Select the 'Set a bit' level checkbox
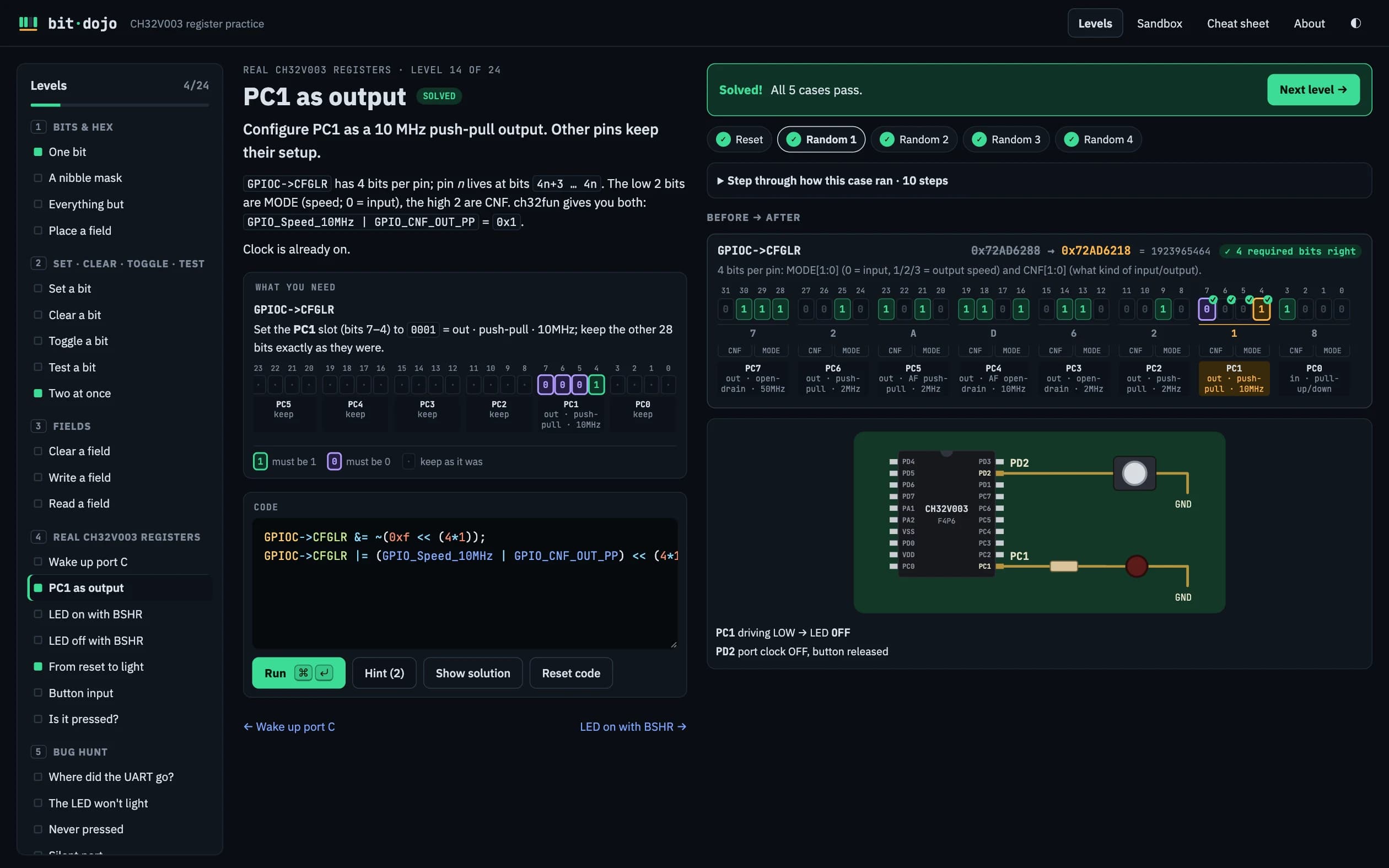1389x868 pixels. coord(38,288)
